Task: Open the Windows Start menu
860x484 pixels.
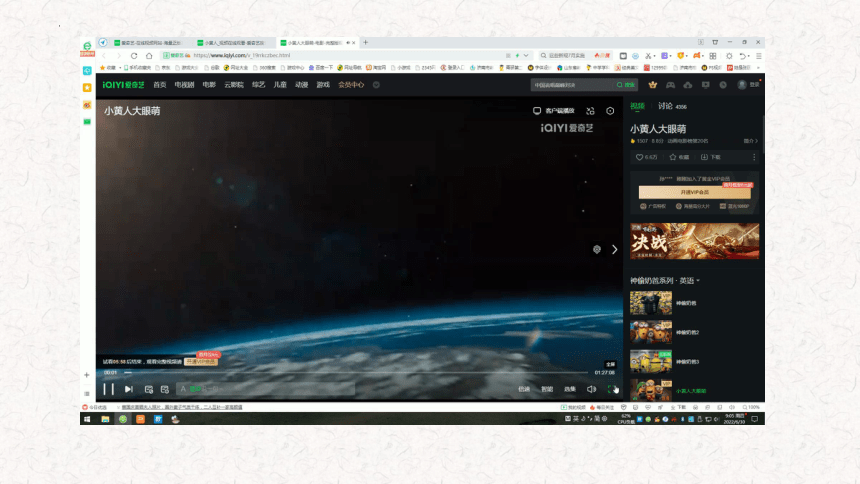Action: (x=87, y=419)
